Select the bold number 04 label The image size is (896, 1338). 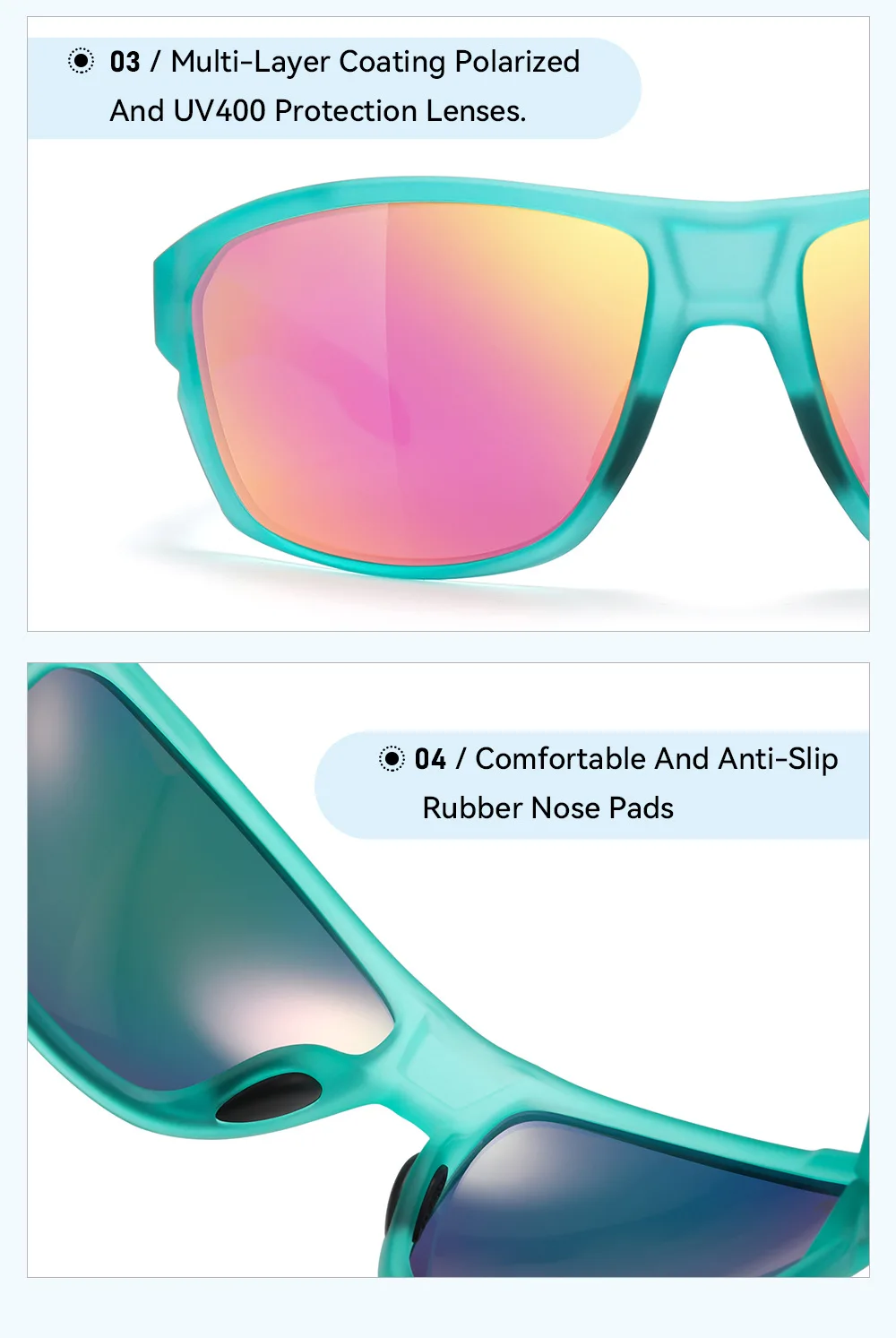point(430,759)
